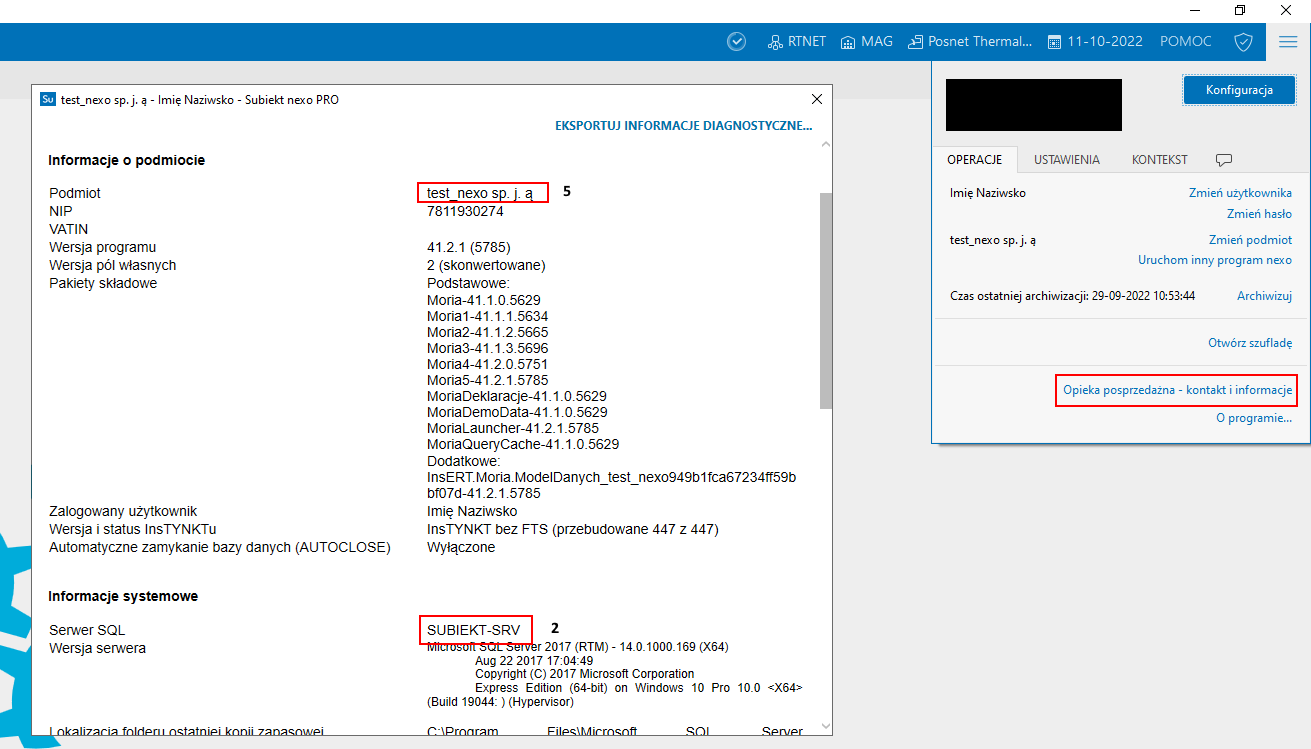Open the 11-10-2022 date calendar
The width and height of the screenshot is (1311, 749).
(x=1097, y=42)
